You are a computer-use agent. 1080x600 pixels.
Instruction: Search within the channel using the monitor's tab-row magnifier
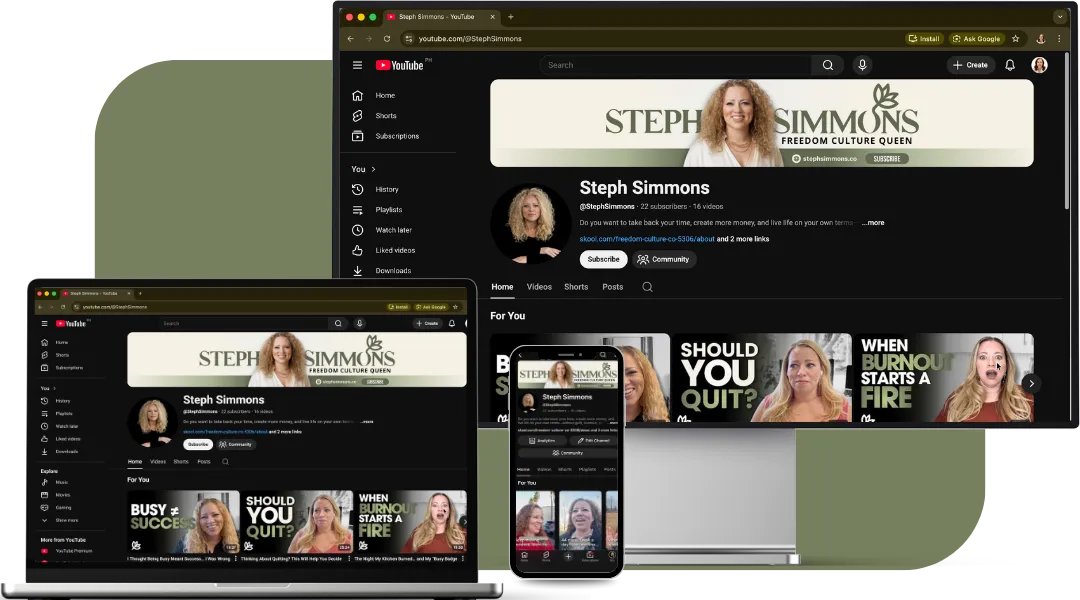pos(647,287)
